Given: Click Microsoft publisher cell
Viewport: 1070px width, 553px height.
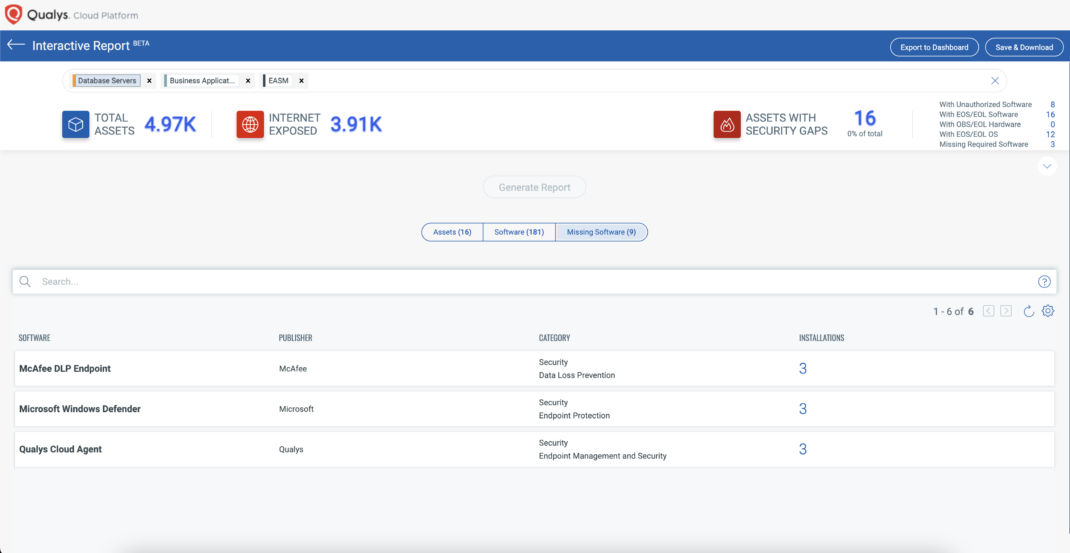Looking at the screenshot, I should [x=296, y=409].
